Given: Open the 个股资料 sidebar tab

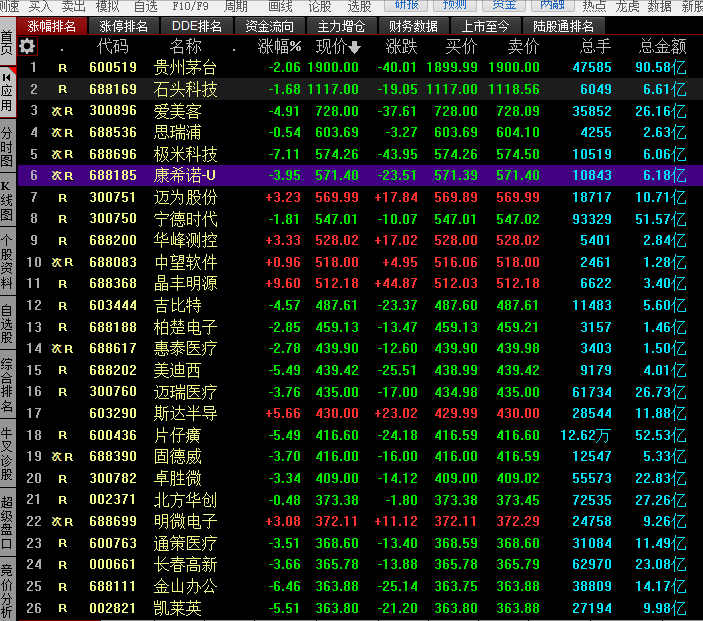Looking at the screenshot, I should tap(7, 261).
